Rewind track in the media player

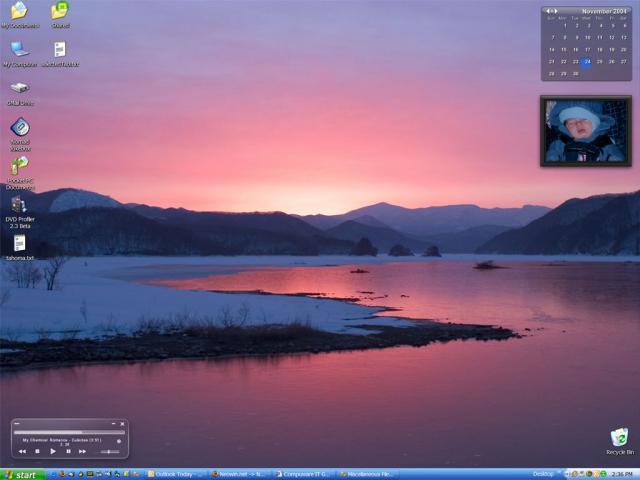(22, 451)
